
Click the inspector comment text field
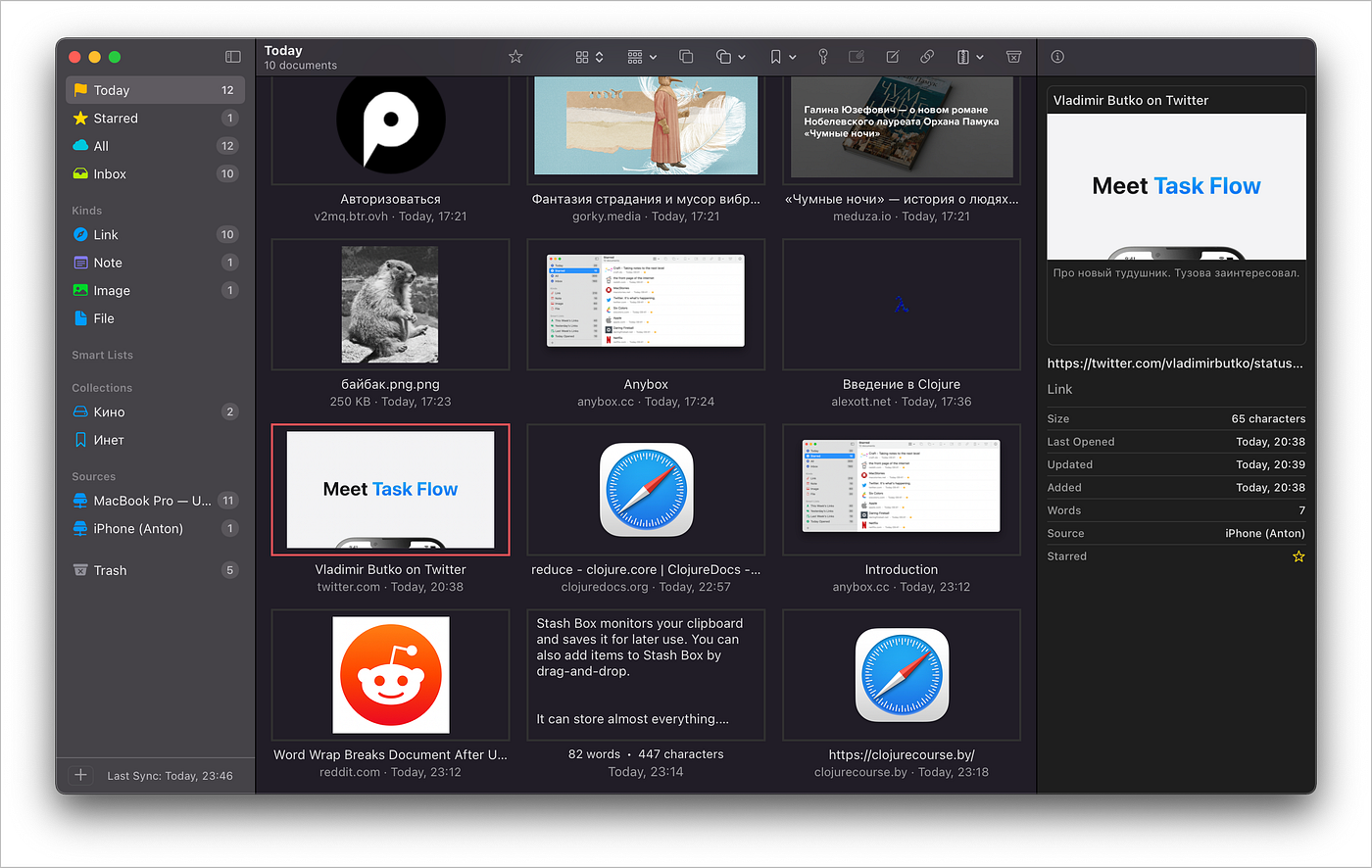(1176, 302)
